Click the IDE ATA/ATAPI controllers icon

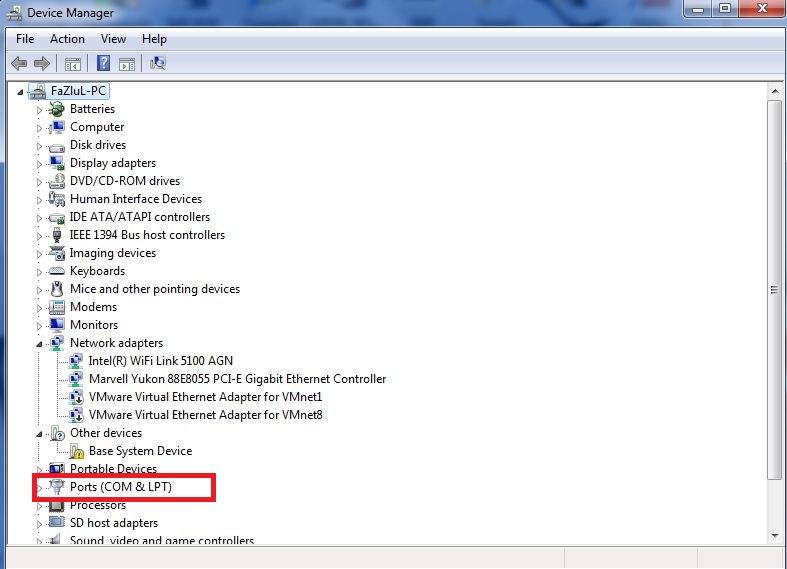(x=57, y=218)
